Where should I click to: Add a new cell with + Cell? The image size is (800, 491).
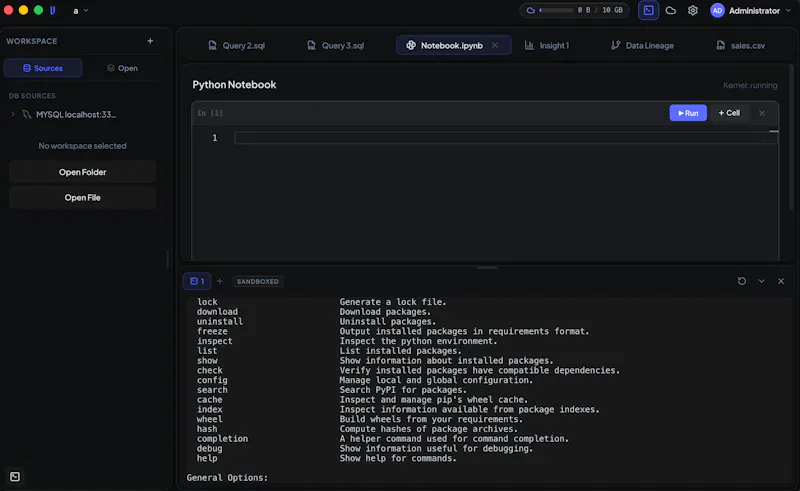(x=729, y=113)
